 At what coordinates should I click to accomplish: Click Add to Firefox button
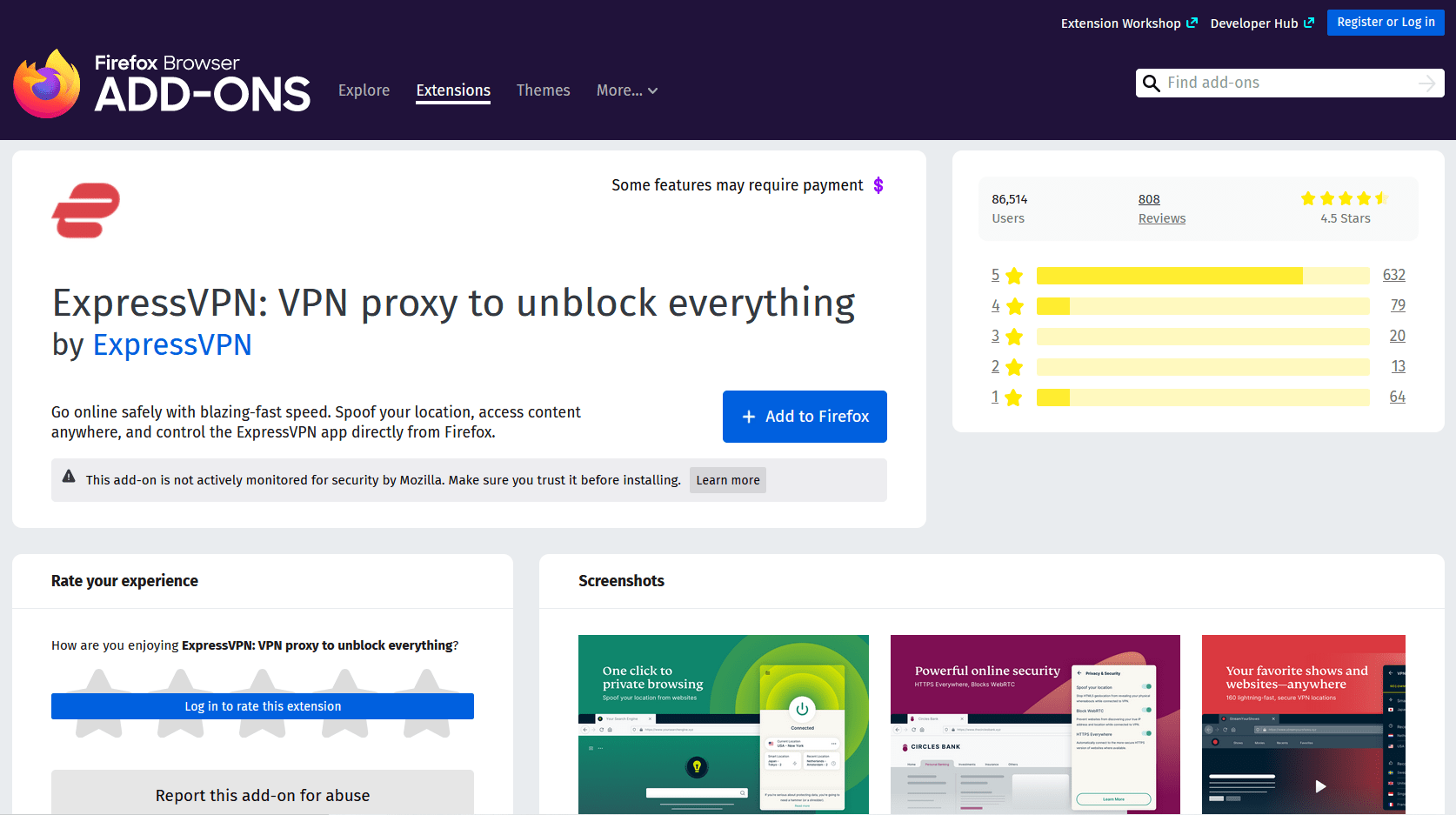(805, 417)
